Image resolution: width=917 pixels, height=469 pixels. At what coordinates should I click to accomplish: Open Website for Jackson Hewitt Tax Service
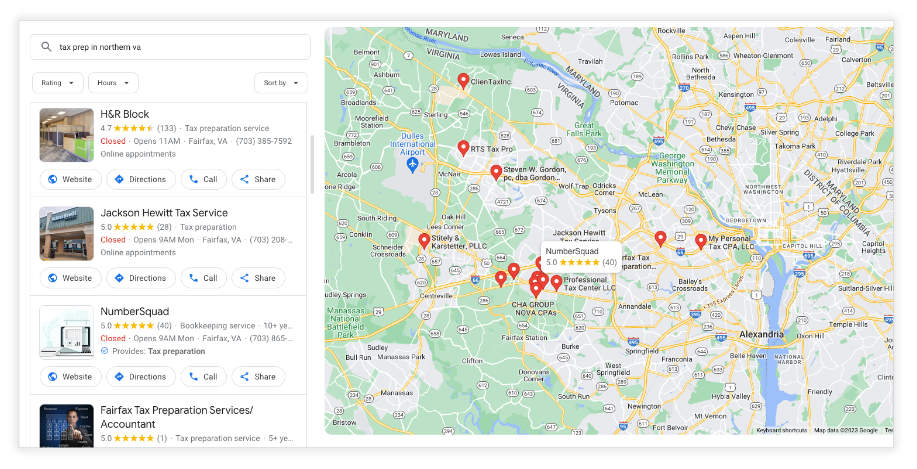tap(70, 278)
